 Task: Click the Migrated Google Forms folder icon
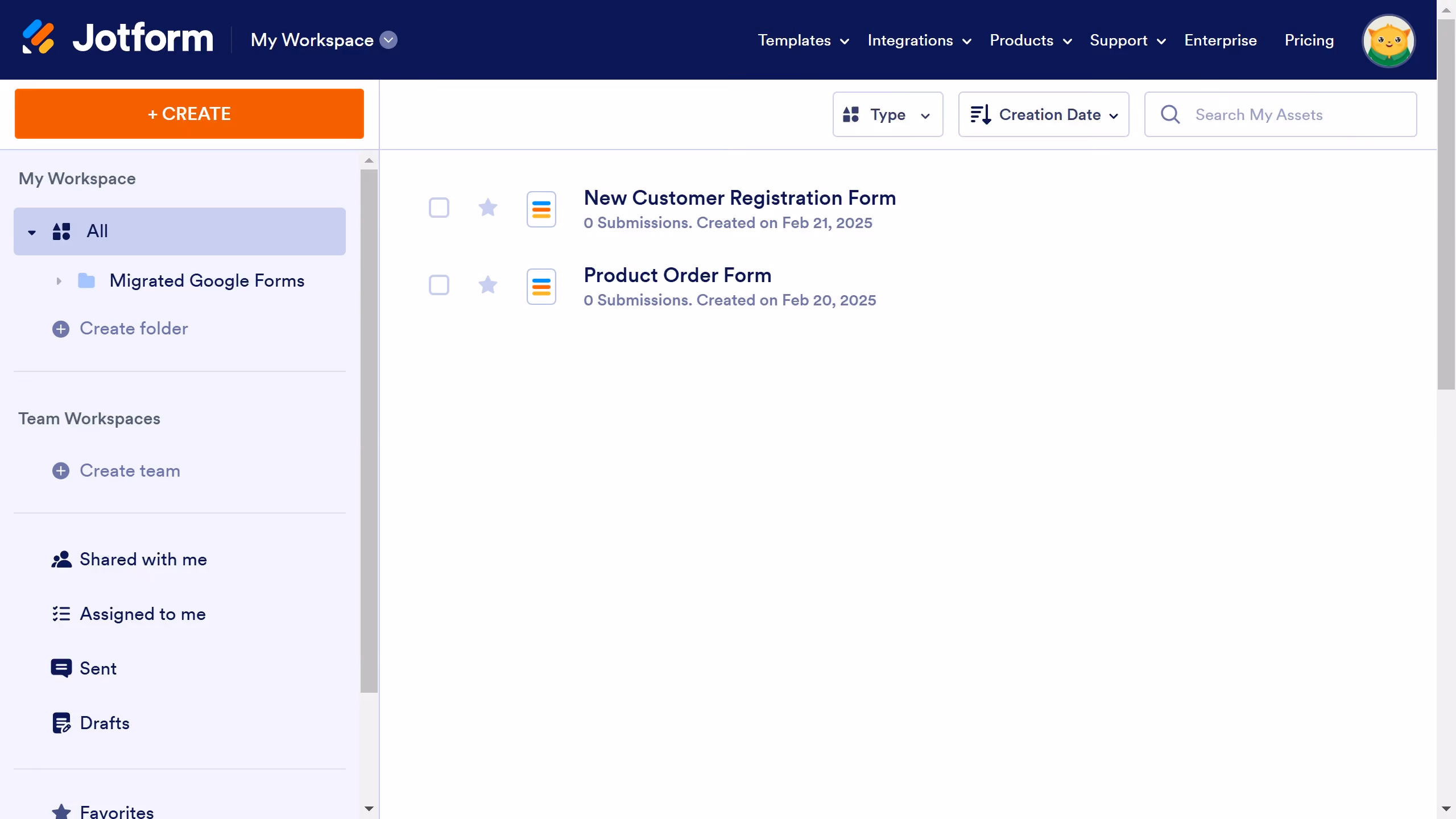point(86,280)
